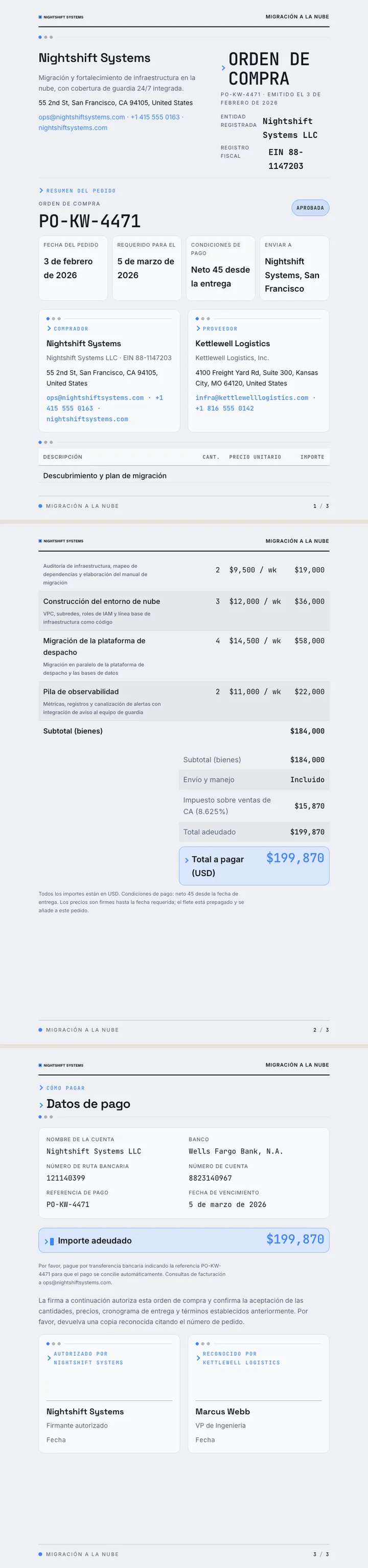Image resolution: width=368 pixels, height=1568 pixels.
Task: Click the Construcción del entorno de nube row
Action: point(184,611)
